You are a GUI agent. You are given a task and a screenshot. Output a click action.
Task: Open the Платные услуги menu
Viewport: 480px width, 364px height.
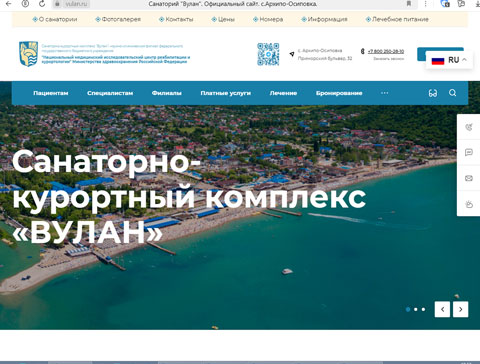point(226,93)
